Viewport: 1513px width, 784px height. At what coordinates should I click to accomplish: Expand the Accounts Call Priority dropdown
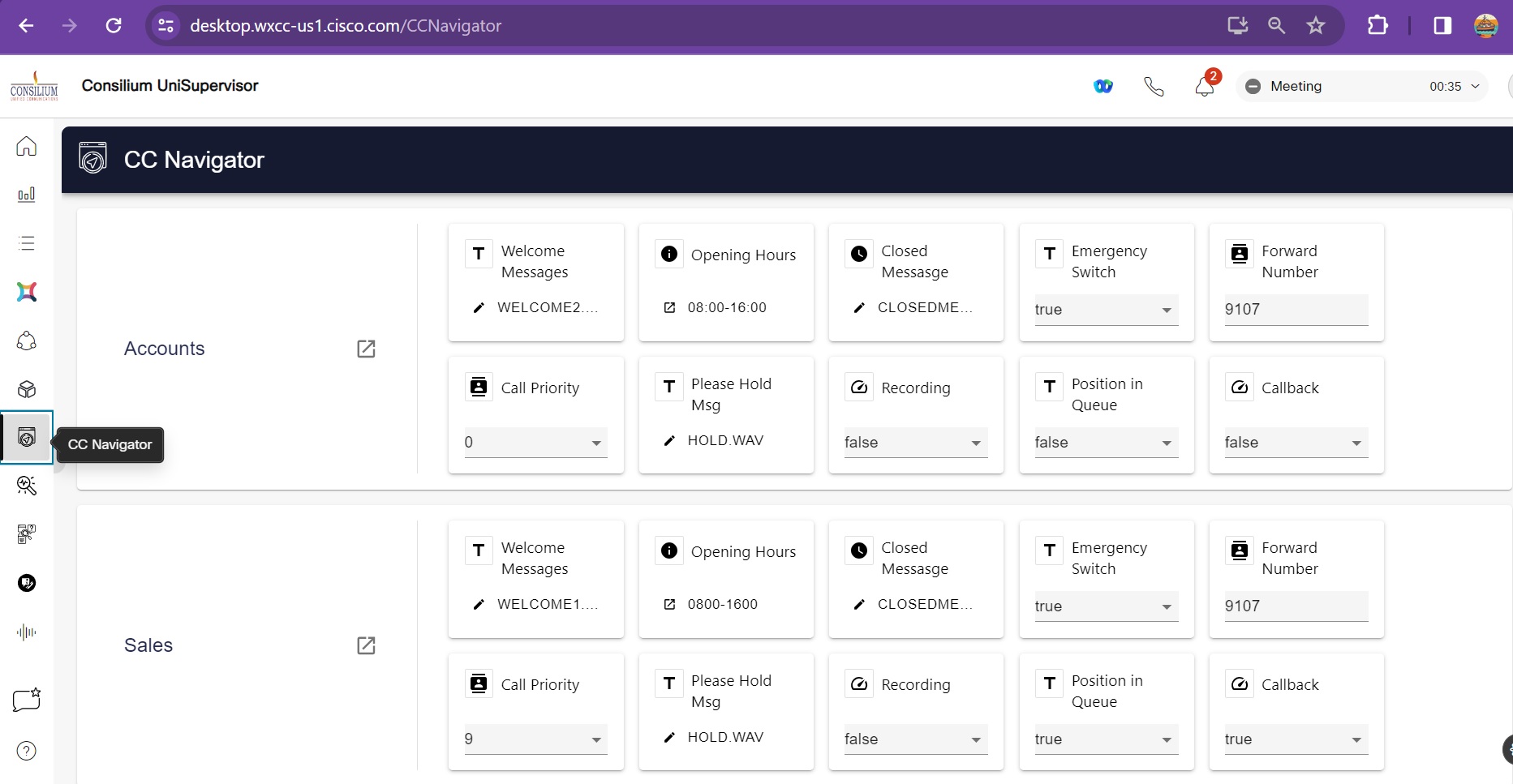535,443
